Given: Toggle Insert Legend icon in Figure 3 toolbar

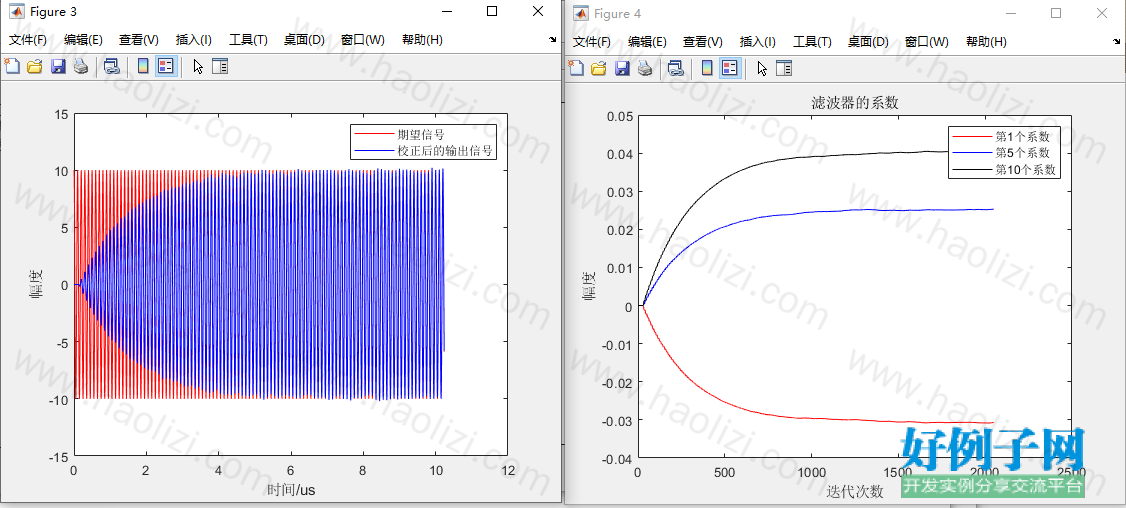Looking at the screenshot, I should (166, 67).
